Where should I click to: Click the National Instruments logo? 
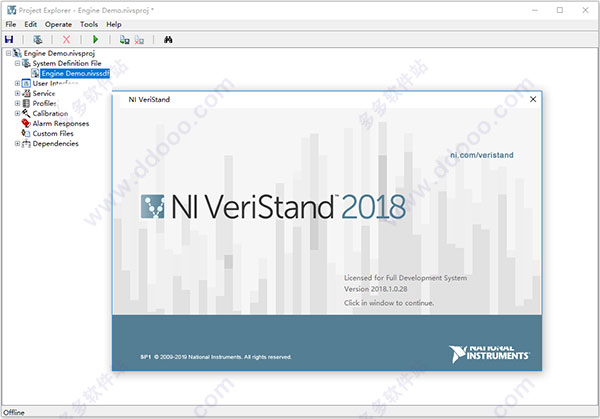tap(489, 354)
